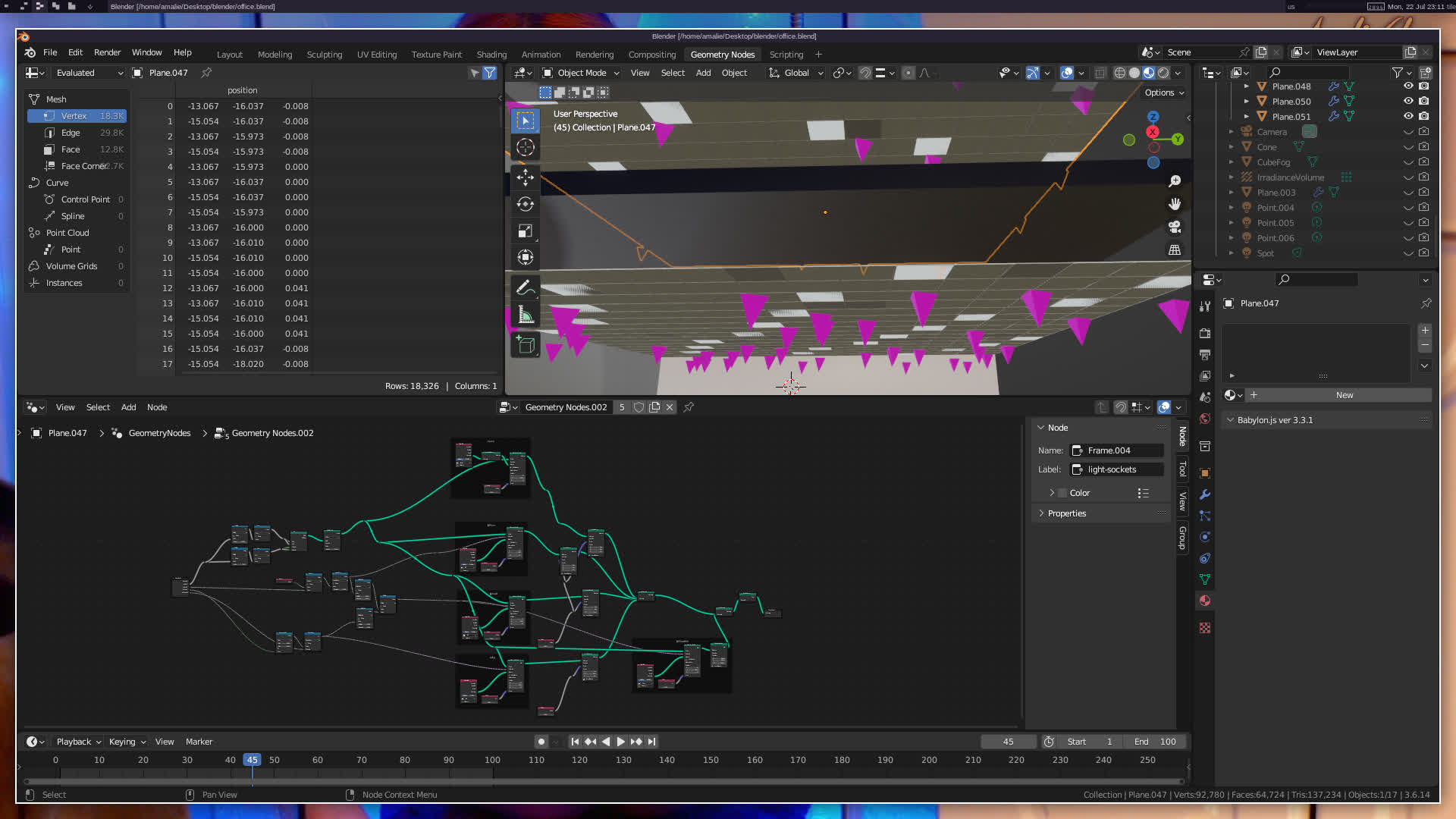Click the Add Cube tool icon
This screenshot has width=1456, height=819.
pyautogui.click(x=525, y=345)
